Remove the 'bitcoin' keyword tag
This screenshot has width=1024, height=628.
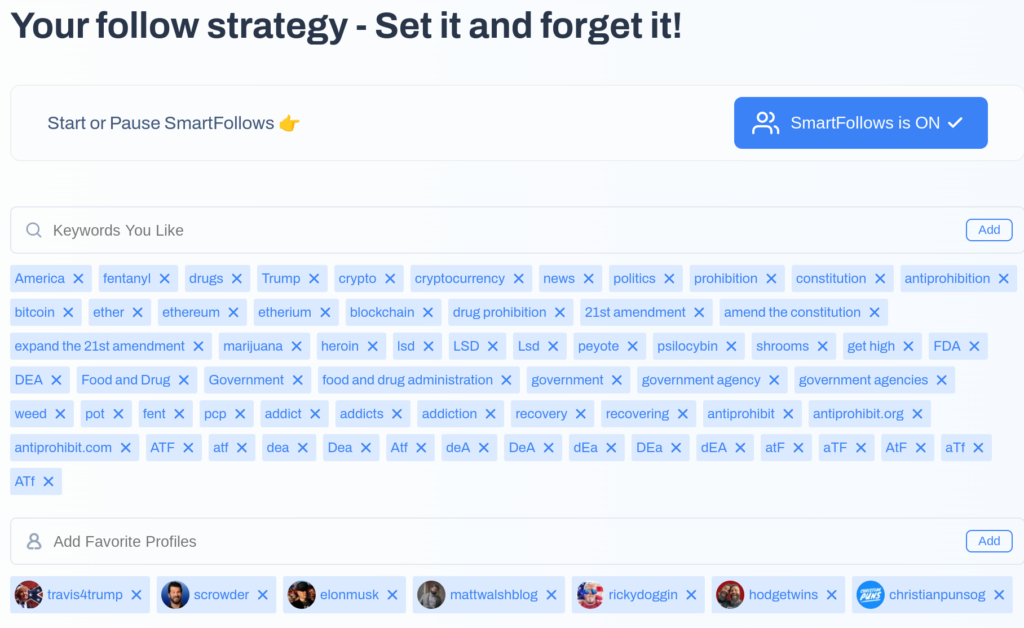pos(68,313)
